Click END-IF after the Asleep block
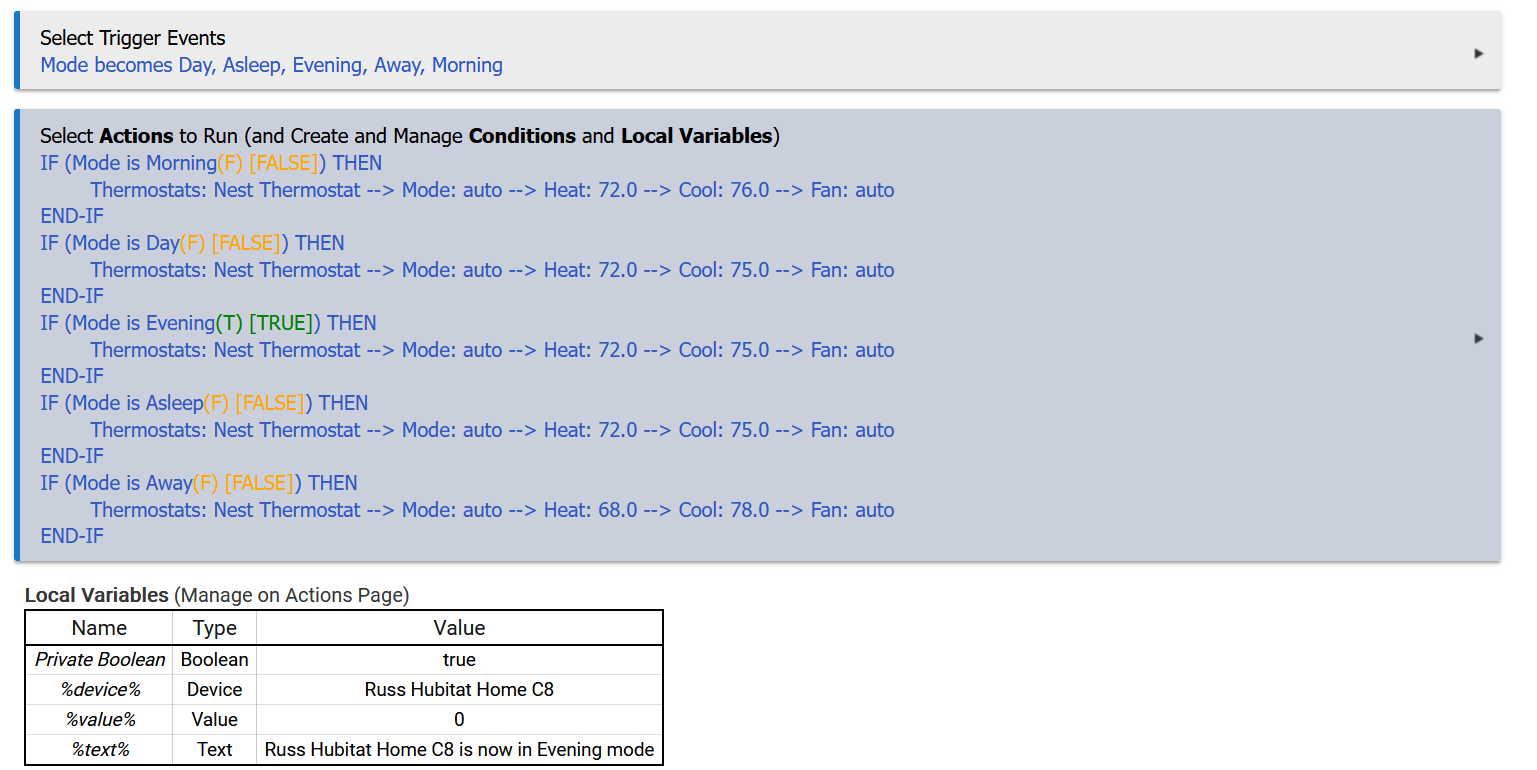The width and height of the screenshot is (1537, 770). 72,456
